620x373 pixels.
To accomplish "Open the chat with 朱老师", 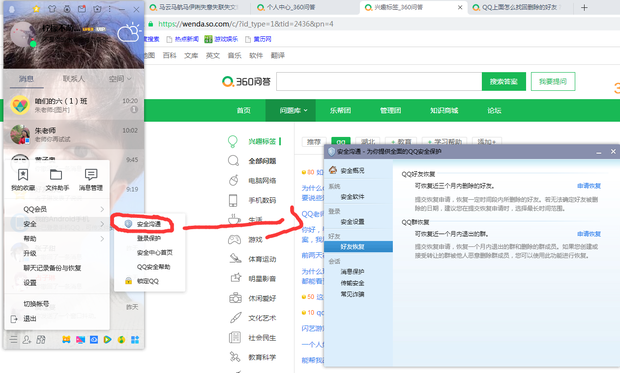I will (74, 134).
